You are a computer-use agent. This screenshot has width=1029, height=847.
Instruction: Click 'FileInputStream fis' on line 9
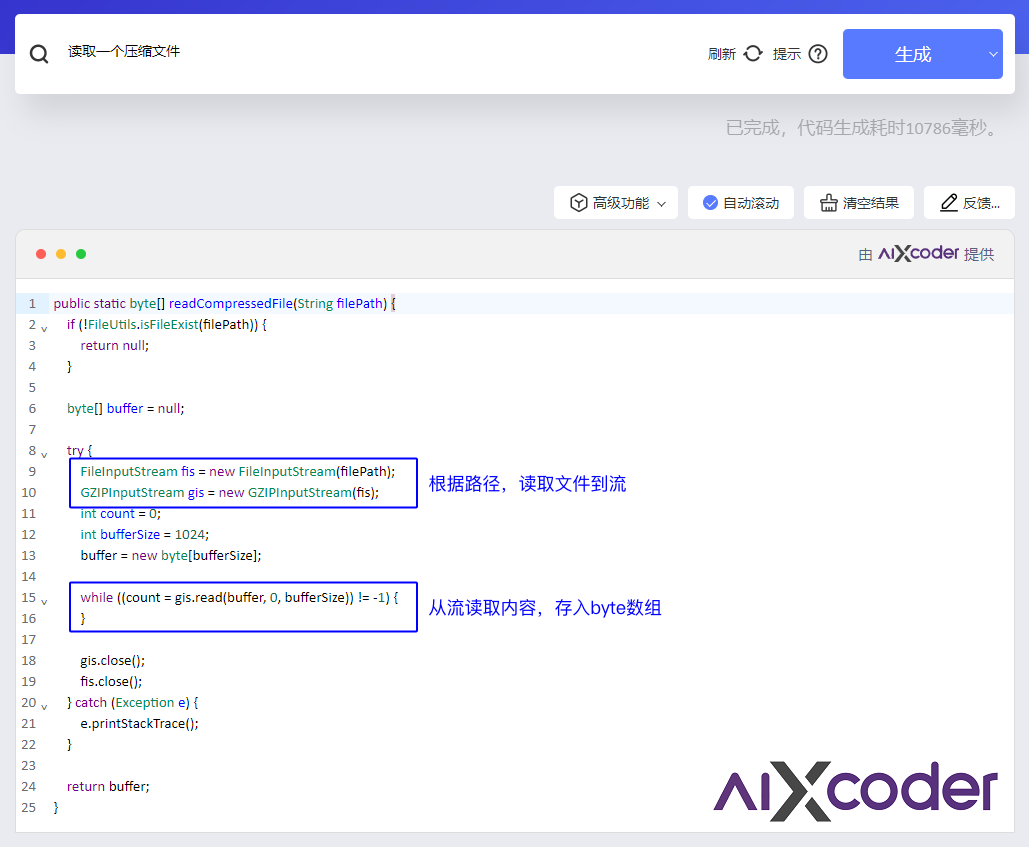point(137,471)
